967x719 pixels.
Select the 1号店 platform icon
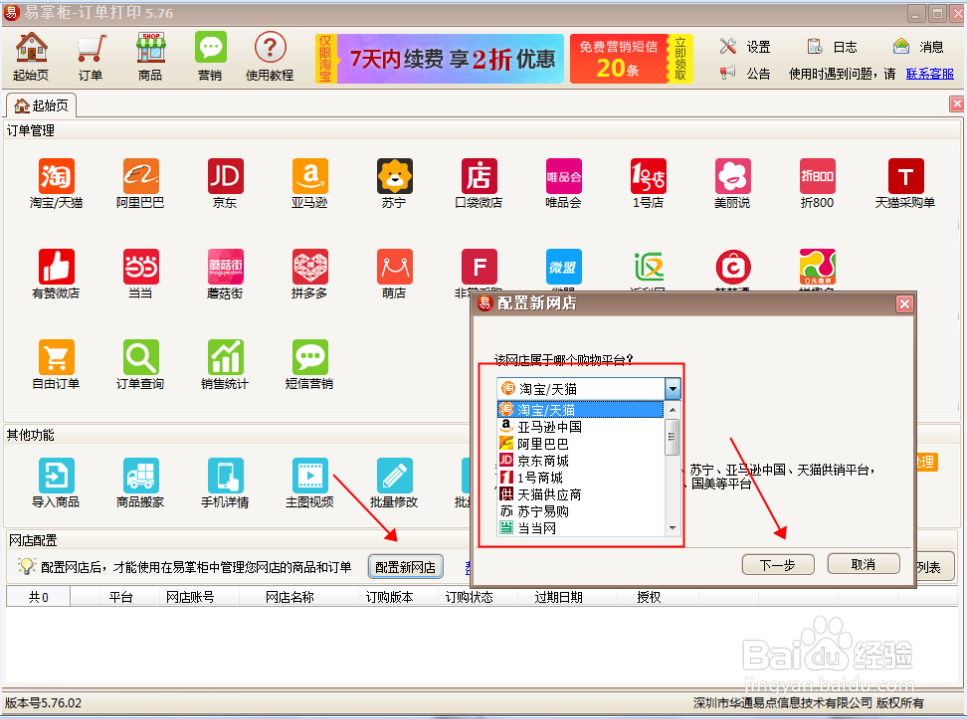coord(648,176)
